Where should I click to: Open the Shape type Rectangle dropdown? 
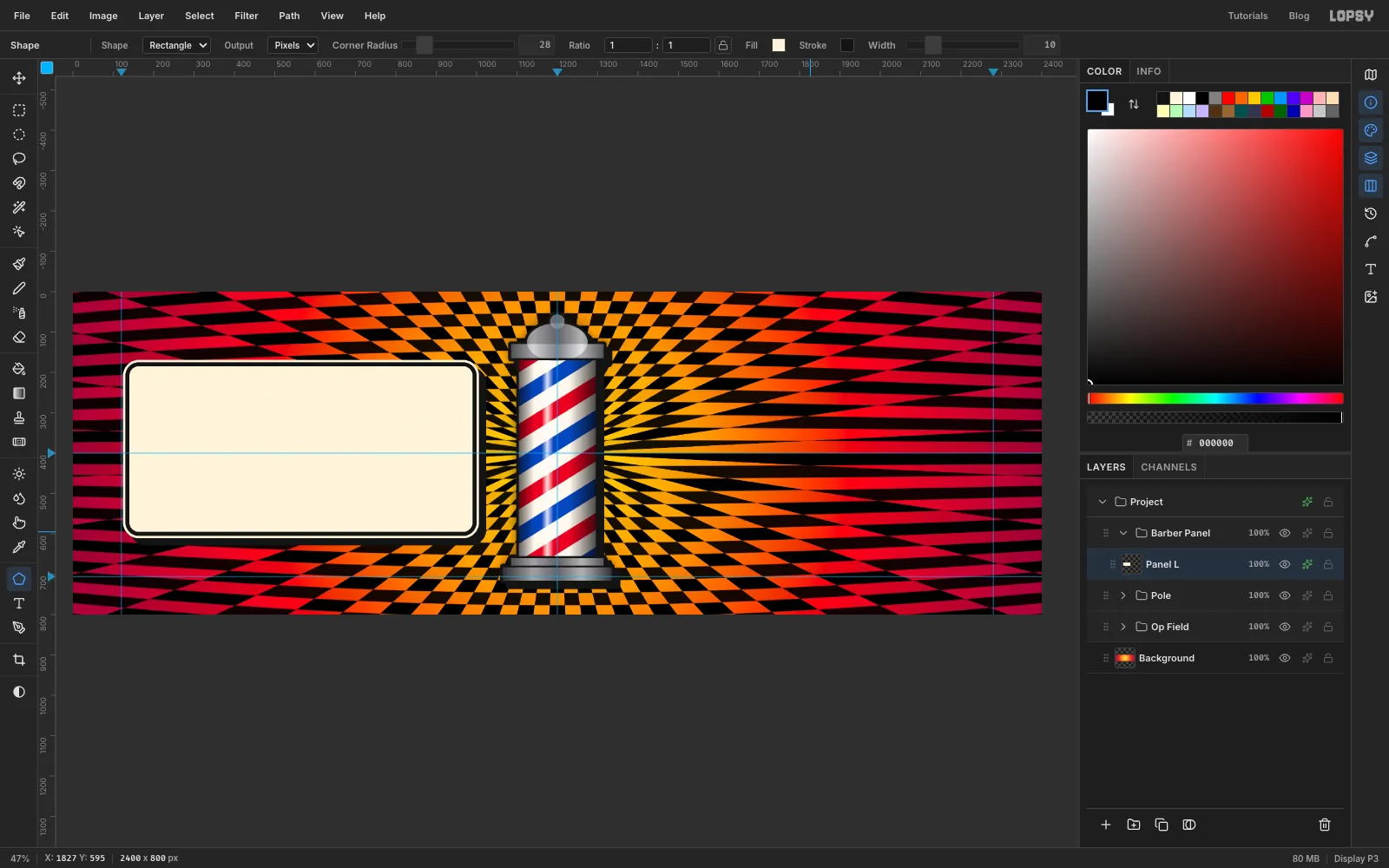tap(177, 45)
